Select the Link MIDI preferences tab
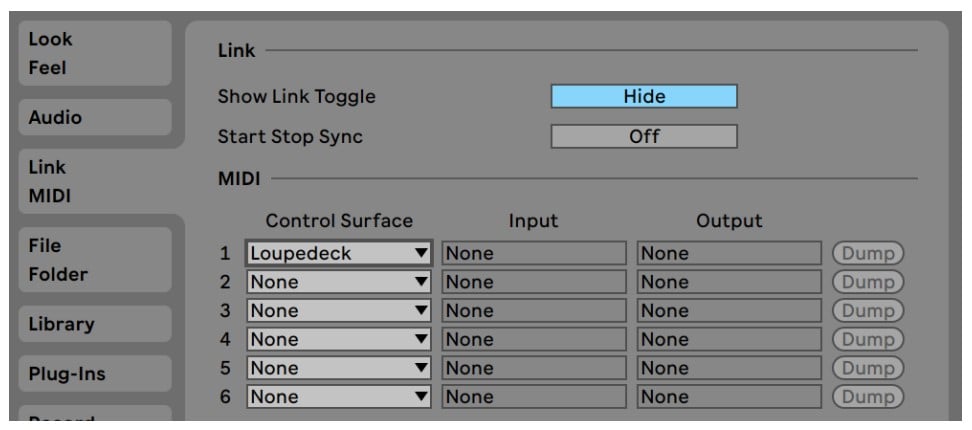Image resolution: width=972 pixels, height=430 pixels. point(94,180)
